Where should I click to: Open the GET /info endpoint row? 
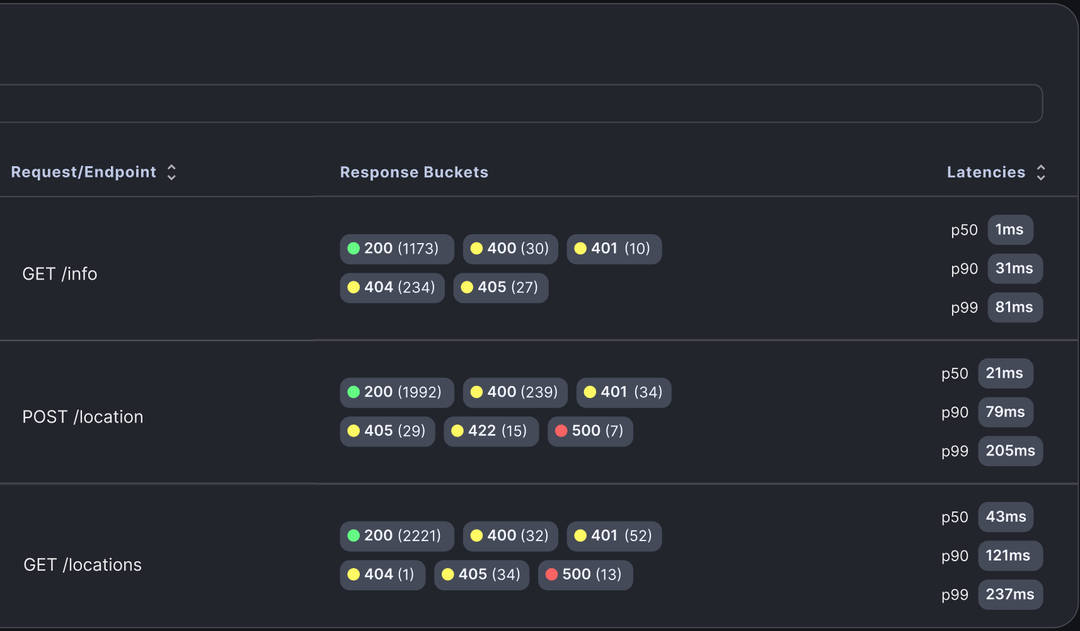click(539, 268)
